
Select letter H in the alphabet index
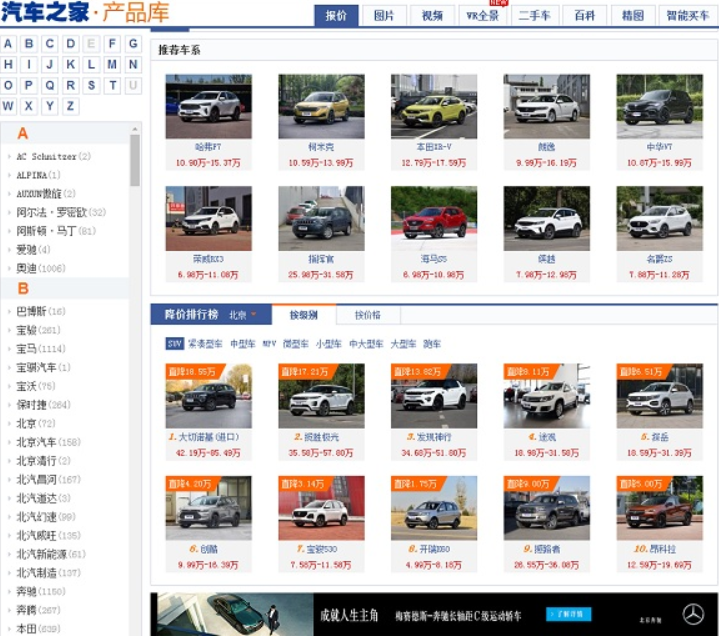tap(8, 64)
